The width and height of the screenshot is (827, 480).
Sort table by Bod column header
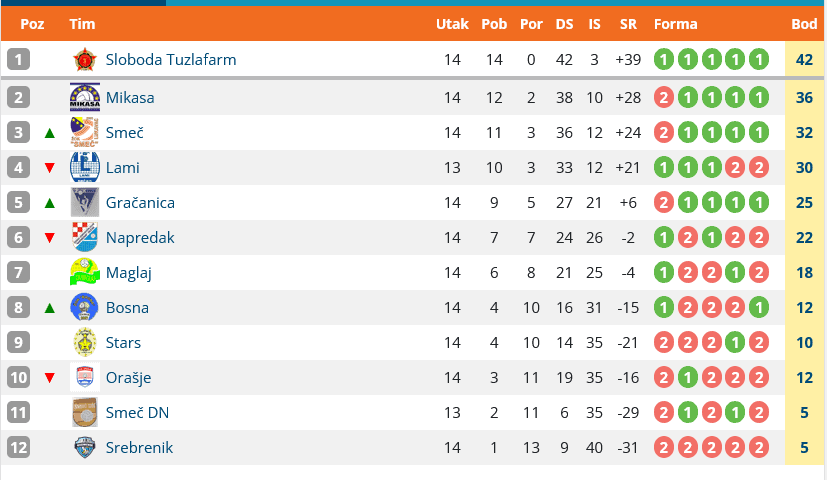click(x=804, y=24)
